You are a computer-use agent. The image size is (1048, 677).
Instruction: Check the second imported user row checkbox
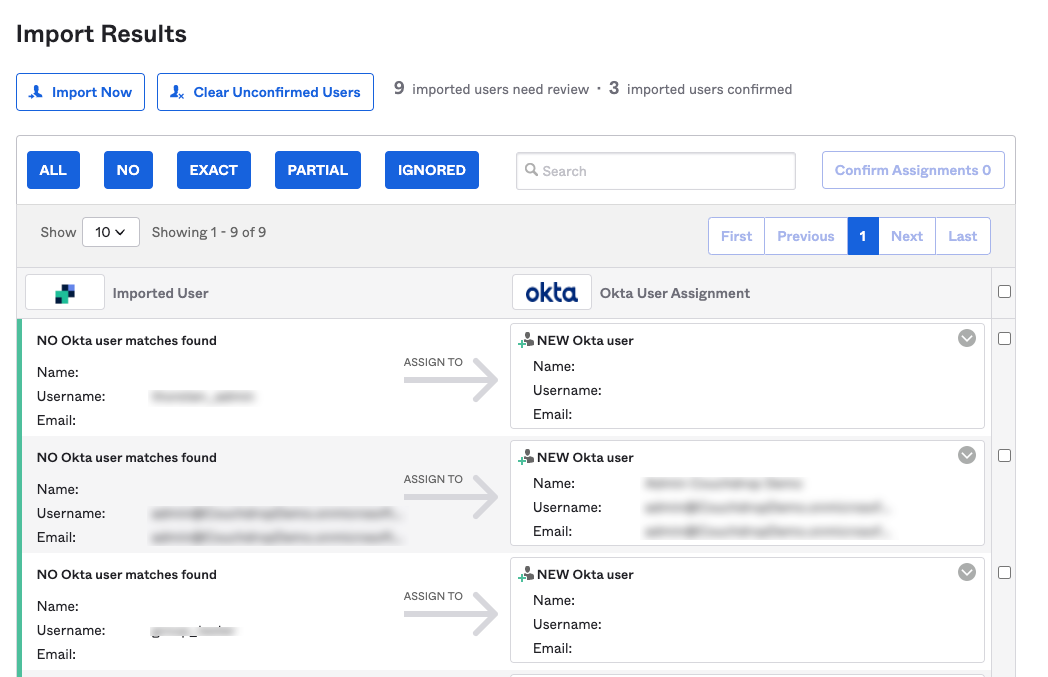(1004, 456)
